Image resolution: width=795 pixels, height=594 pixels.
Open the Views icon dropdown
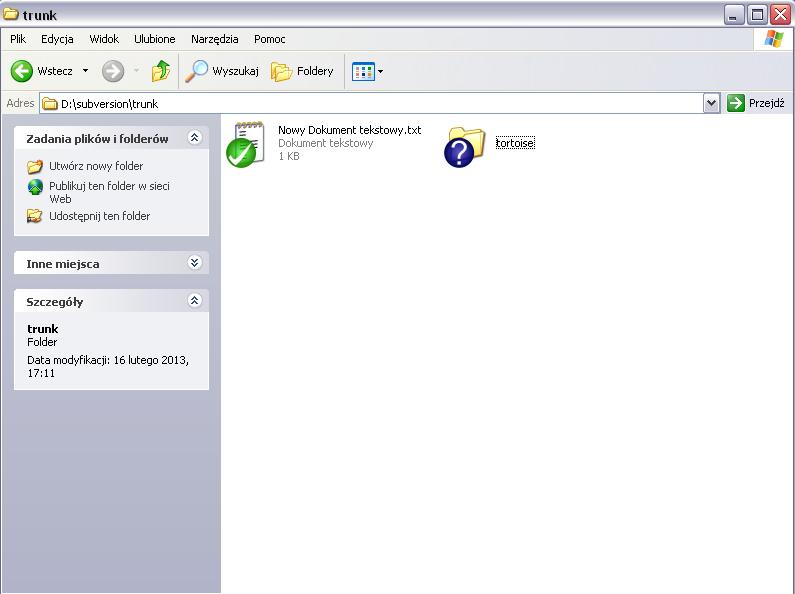point(368,71)
